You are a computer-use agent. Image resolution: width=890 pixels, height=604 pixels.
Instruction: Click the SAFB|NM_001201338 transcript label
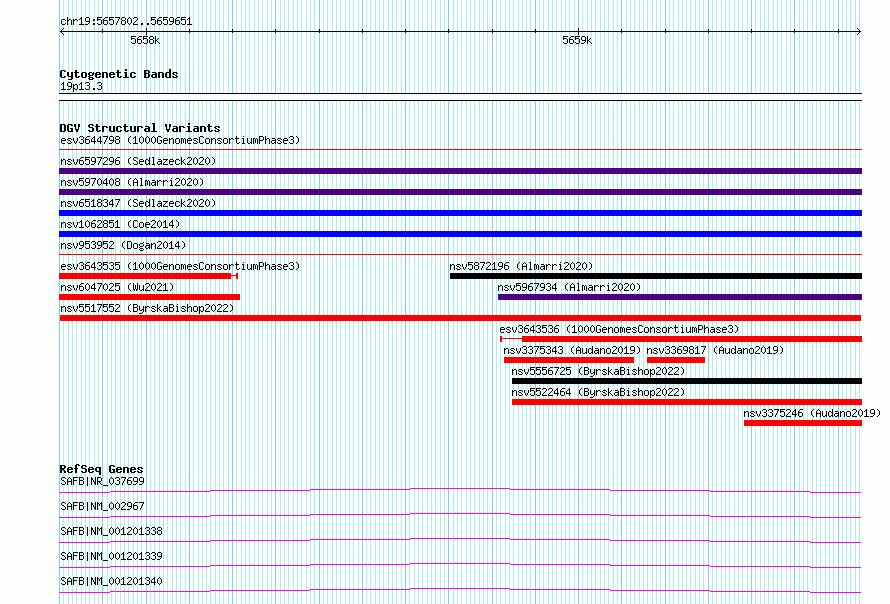pyautogui.click(x=111, y=531)
